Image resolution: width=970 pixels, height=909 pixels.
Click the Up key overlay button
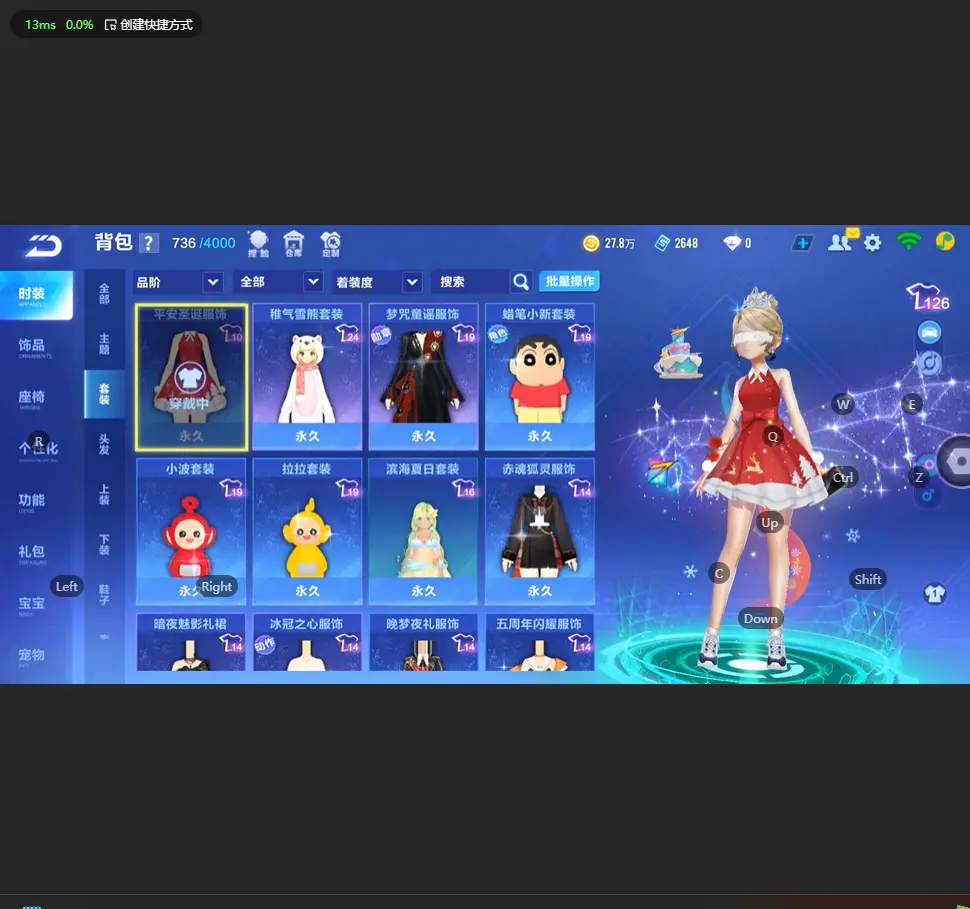point(770,523)
